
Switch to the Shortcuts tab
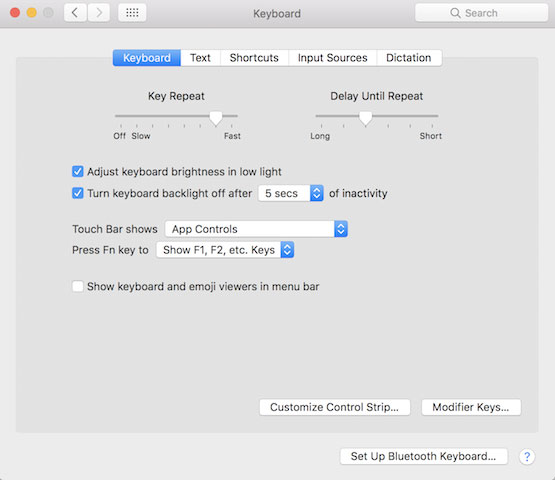point(254,58)
